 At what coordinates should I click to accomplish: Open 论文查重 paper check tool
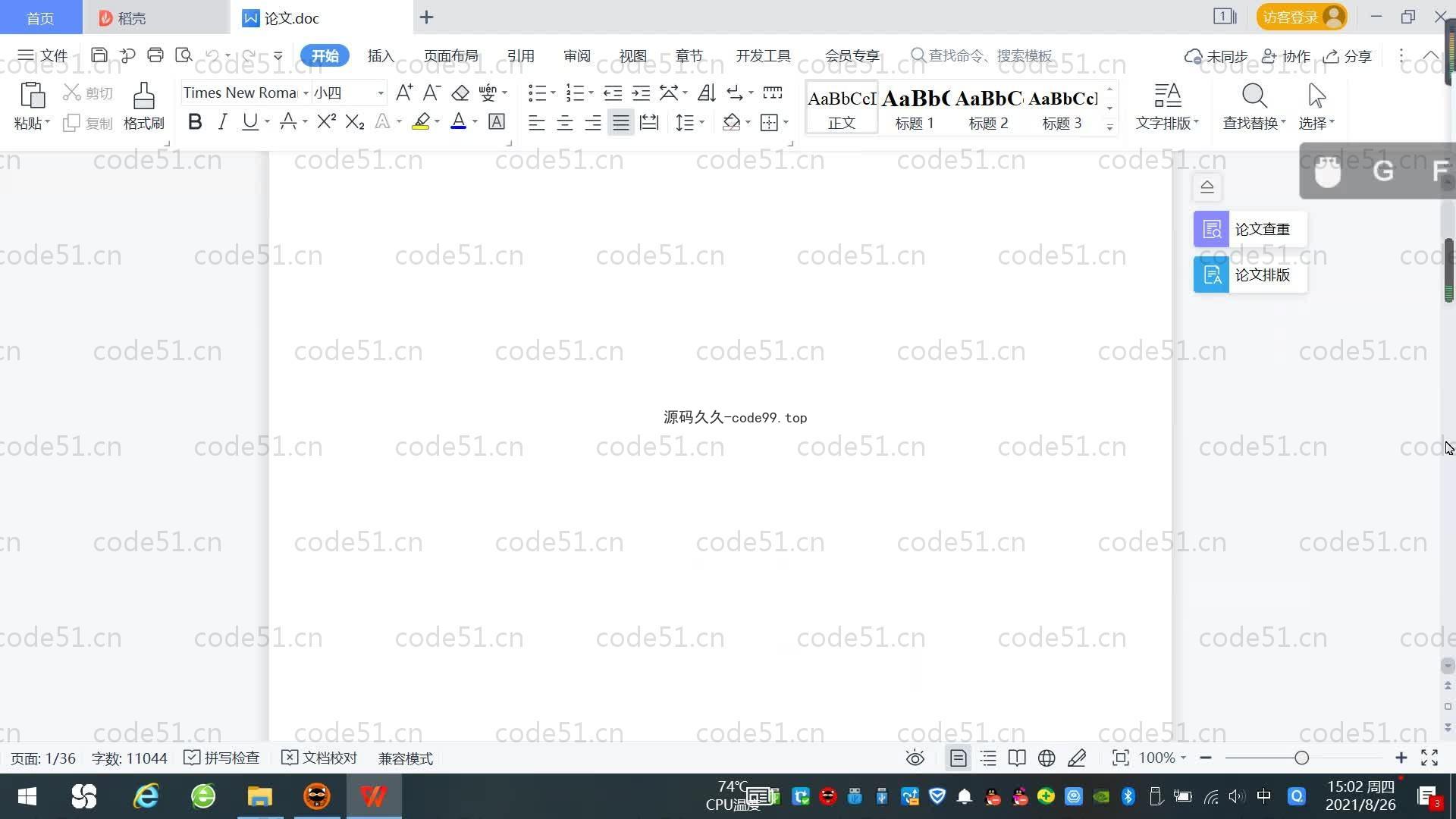[x=1250, y=229]
